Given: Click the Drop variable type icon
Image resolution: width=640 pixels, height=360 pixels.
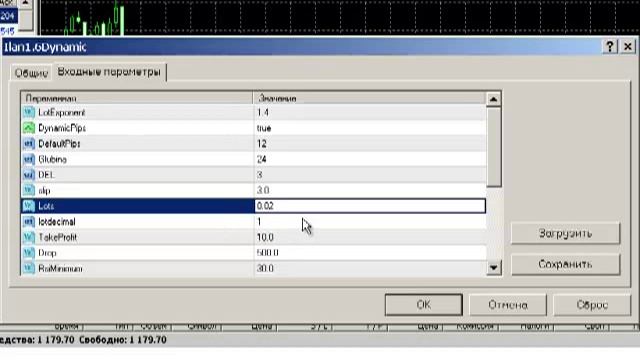Looking at the screenshot, I should [x=29, y=253].
